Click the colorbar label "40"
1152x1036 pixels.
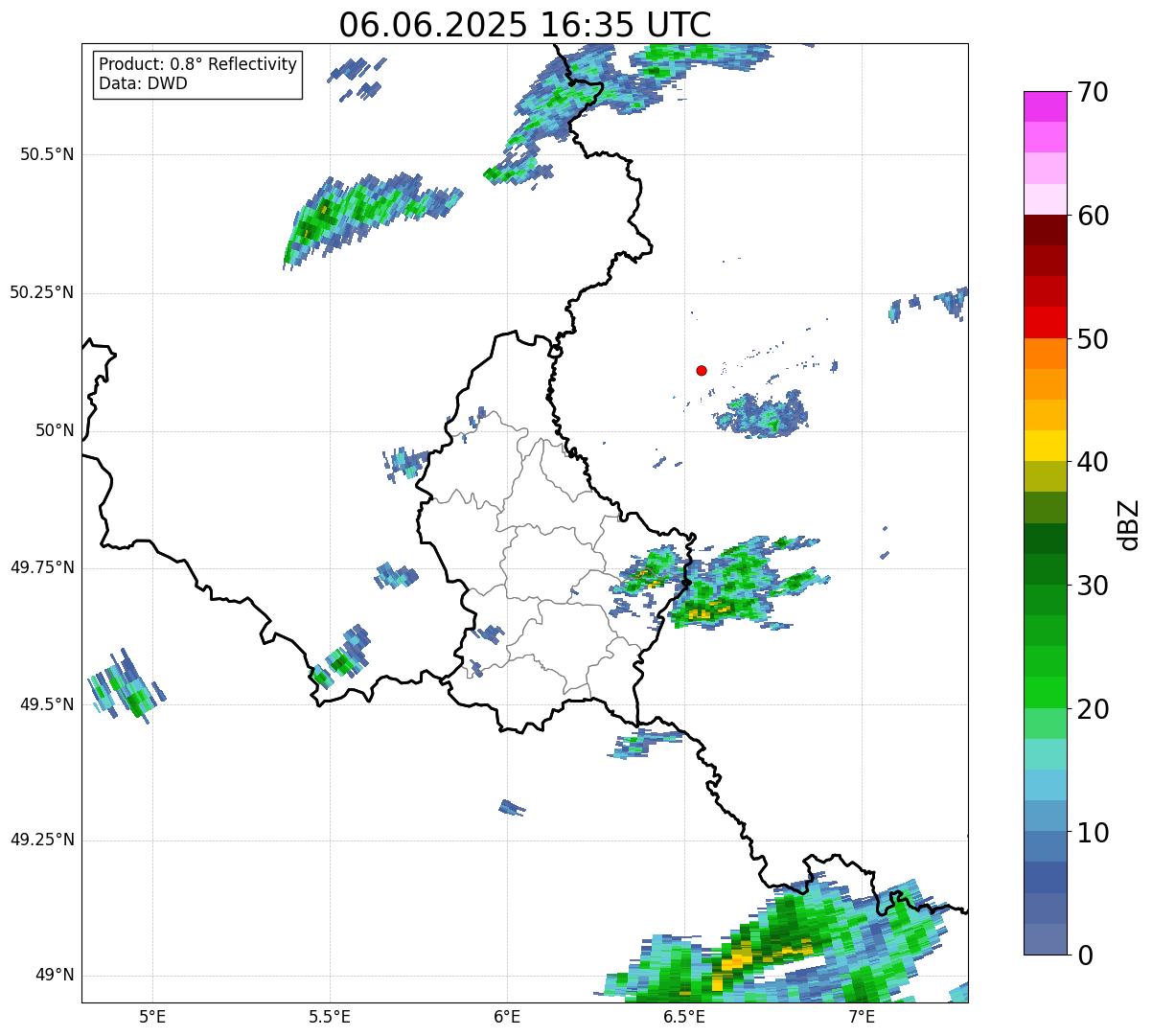pyautogui.click(x=1093, y=462)
